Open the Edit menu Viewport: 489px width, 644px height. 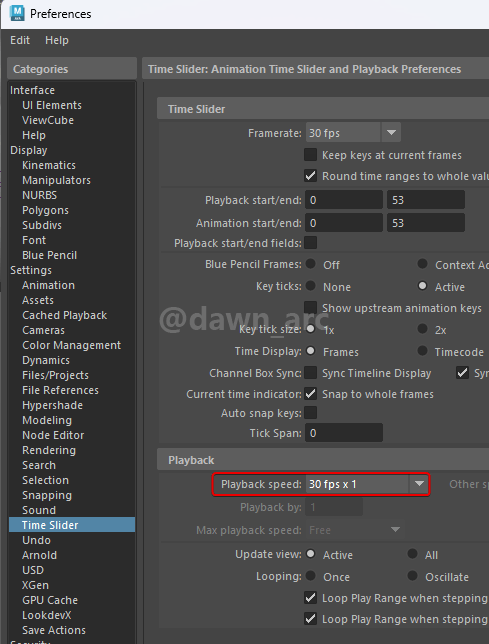tap(20, 40)
